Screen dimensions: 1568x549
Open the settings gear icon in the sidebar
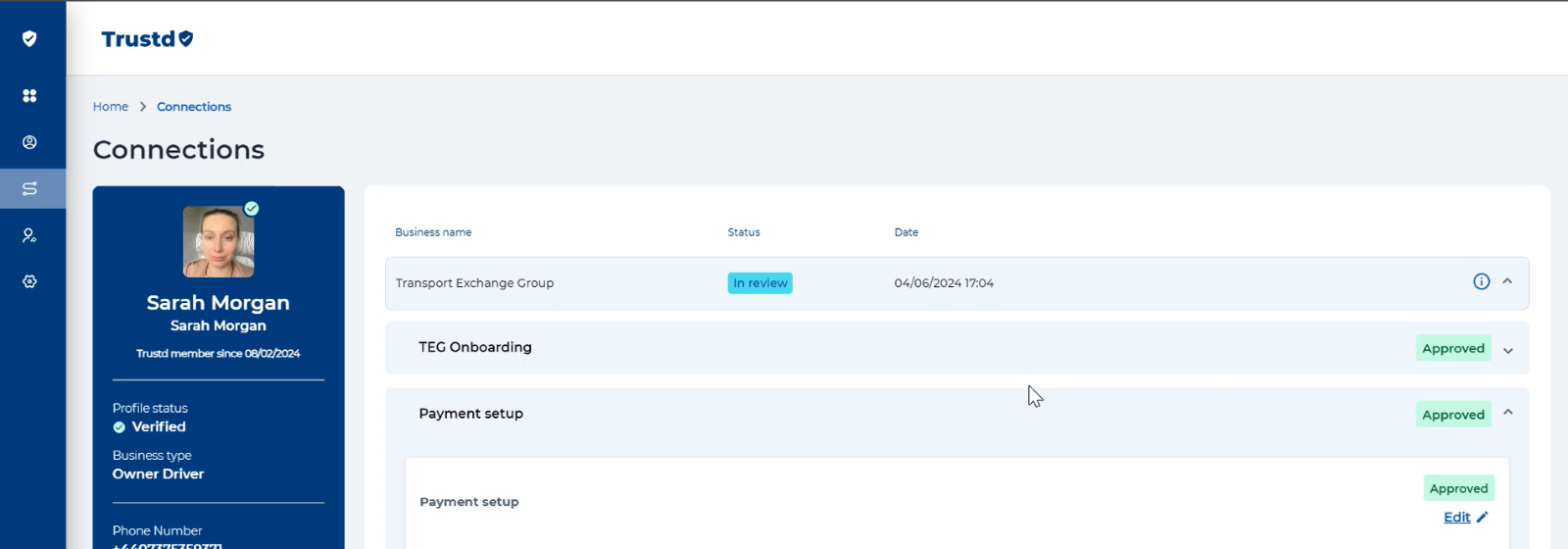29,281
